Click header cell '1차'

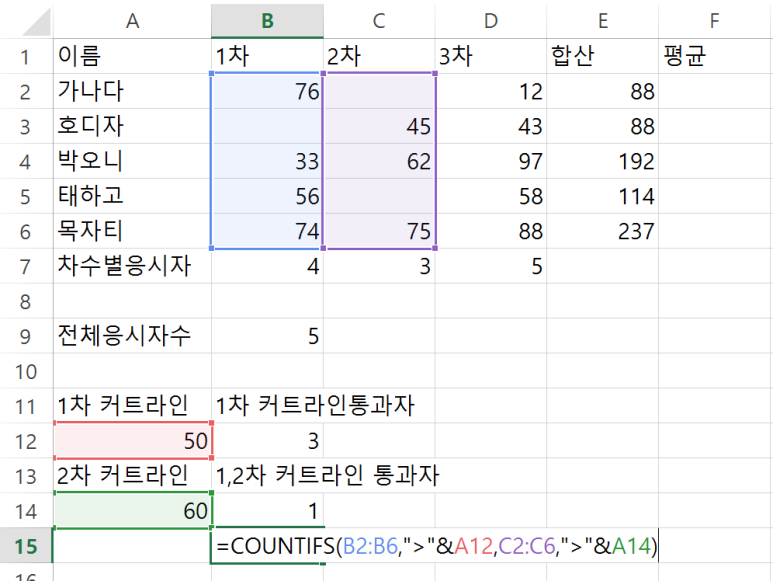click(x=267, y=57)
